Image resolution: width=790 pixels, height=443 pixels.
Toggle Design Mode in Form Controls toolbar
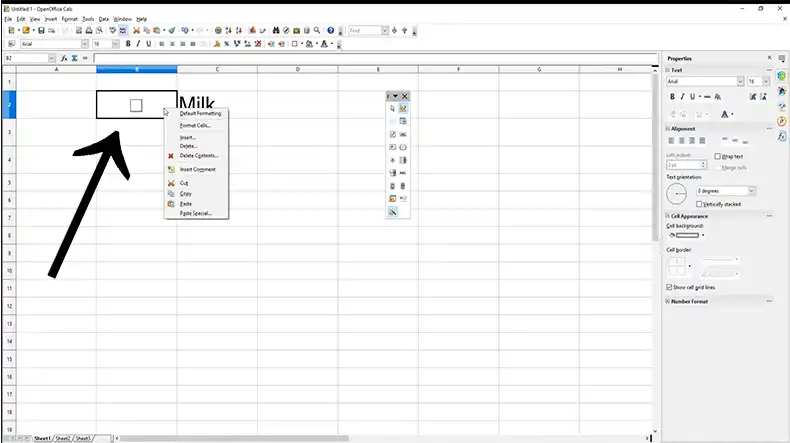tap(403, 108)
